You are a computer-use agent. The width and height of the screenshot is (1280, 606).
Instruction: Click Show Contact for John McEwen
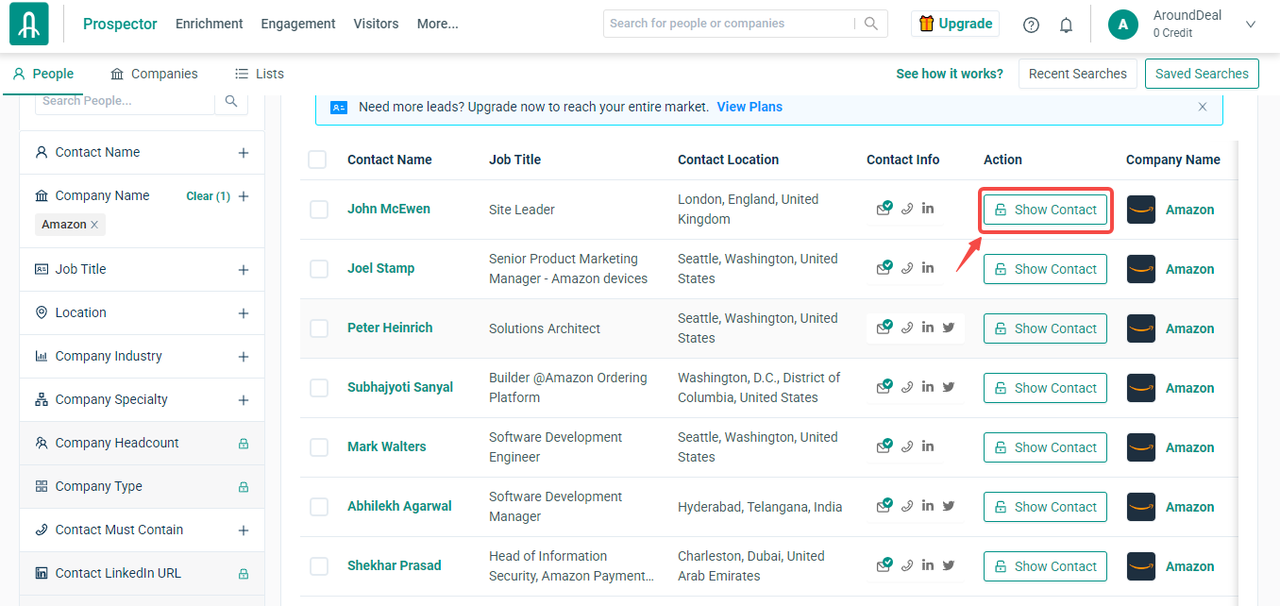(1045, 210)
